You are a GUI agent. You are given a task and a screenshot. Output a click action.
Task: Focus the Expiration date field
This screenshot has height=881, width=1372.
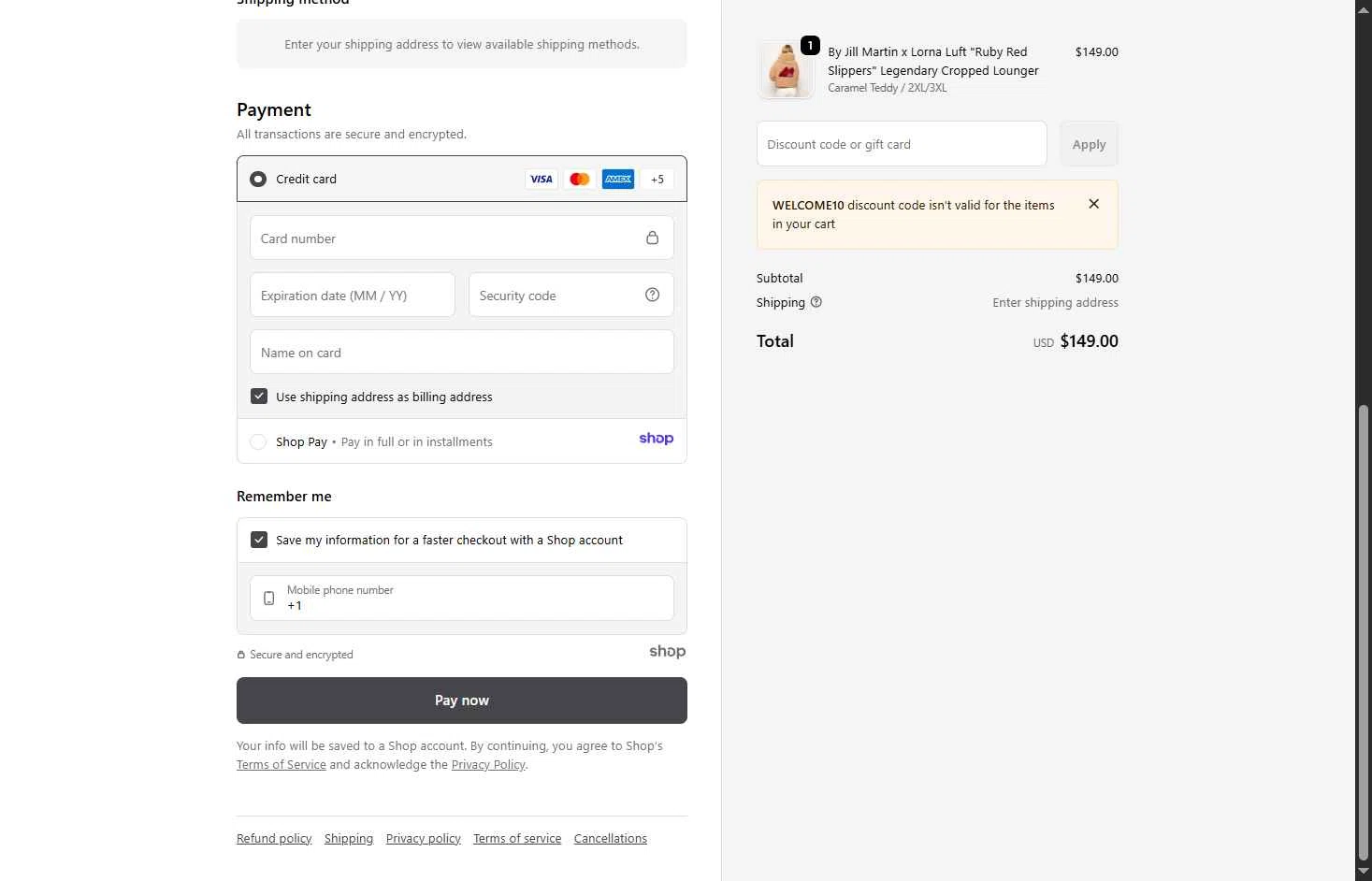353,295
